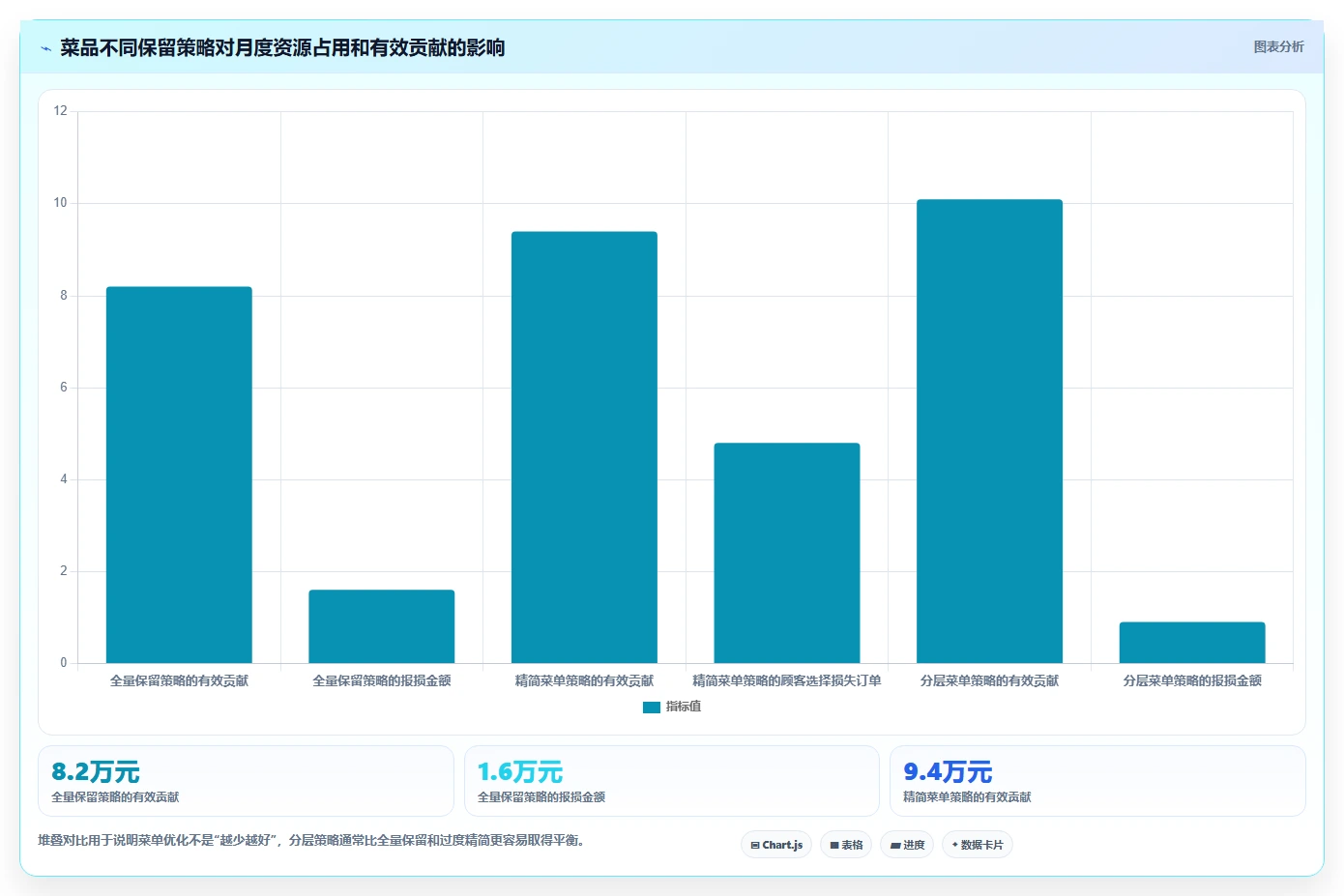Click the 1.6万元 stat card value
Image resolution: width=1344 pixels, height=896 pixels.
coord(520,772)
